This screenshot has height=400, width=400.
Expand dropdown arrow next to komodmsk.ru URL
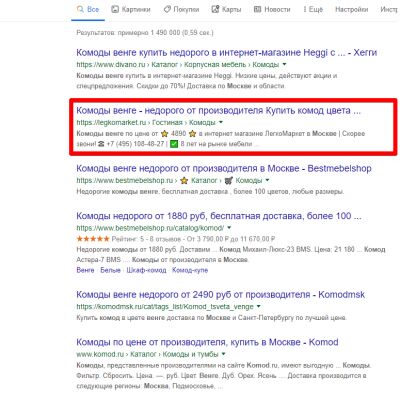[x=258, y=306]
